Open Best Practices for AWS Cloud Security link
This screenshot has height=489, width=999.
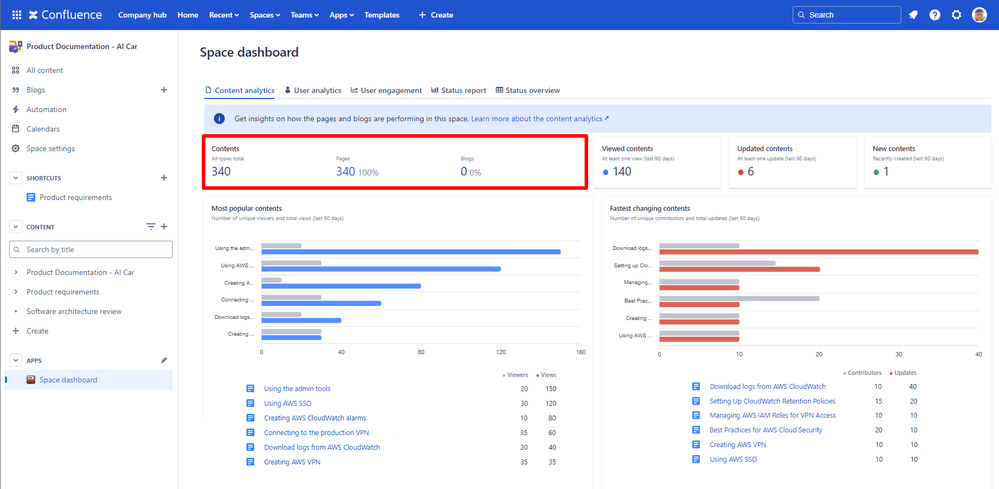(766, 430)
